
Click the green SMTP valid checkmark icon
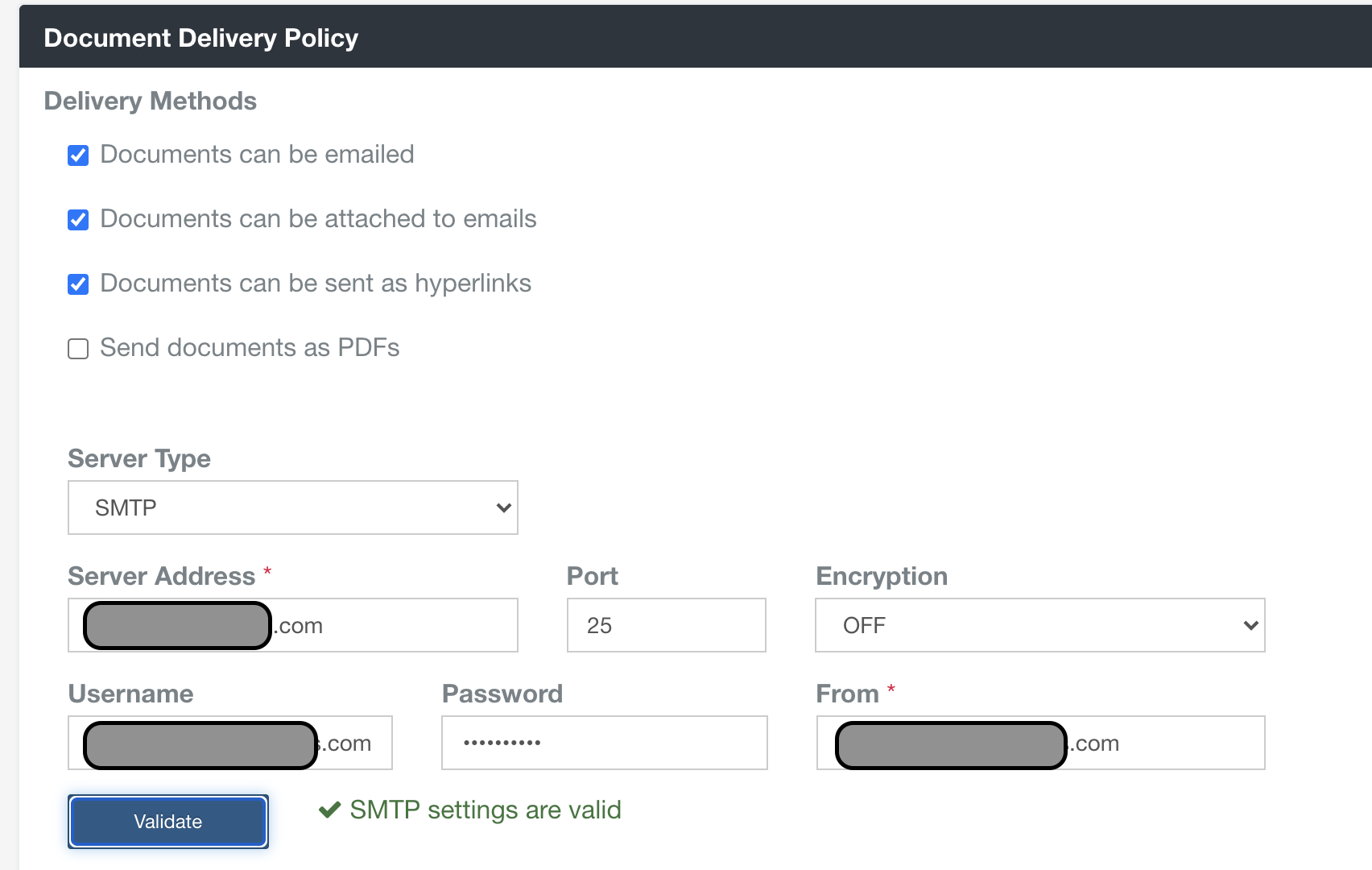click(x=329, y=810)
